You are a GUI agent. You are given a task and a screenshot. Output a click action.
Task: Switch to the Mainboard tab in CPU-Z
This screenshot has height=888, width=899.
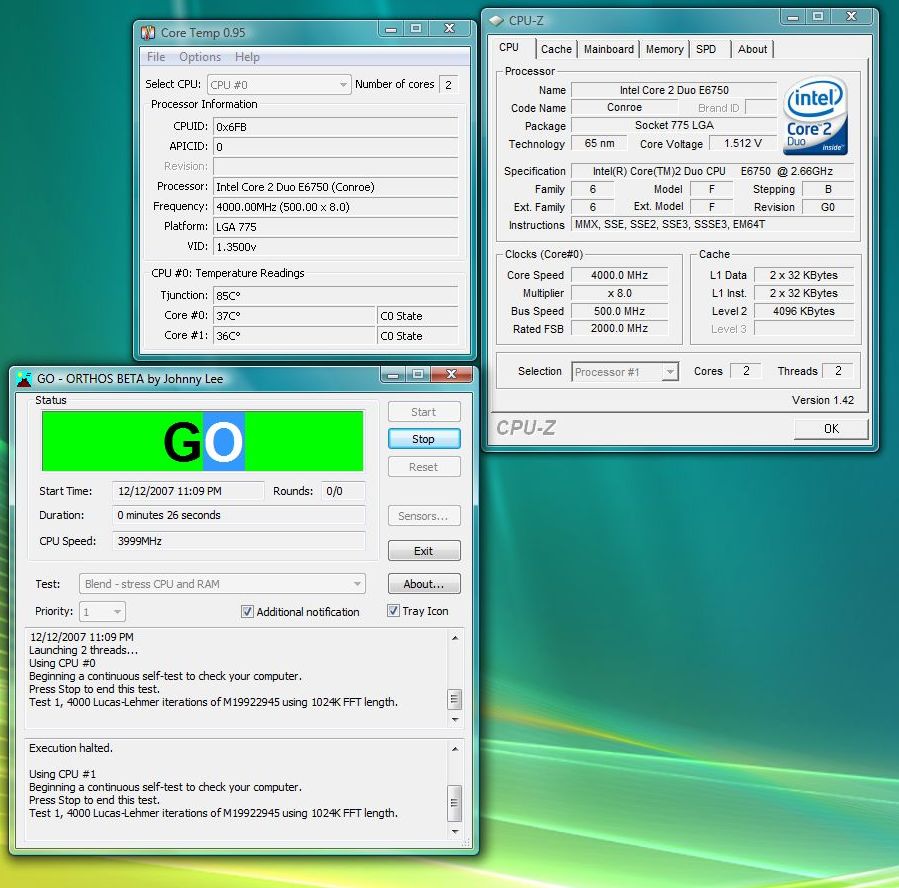[609, 49]
